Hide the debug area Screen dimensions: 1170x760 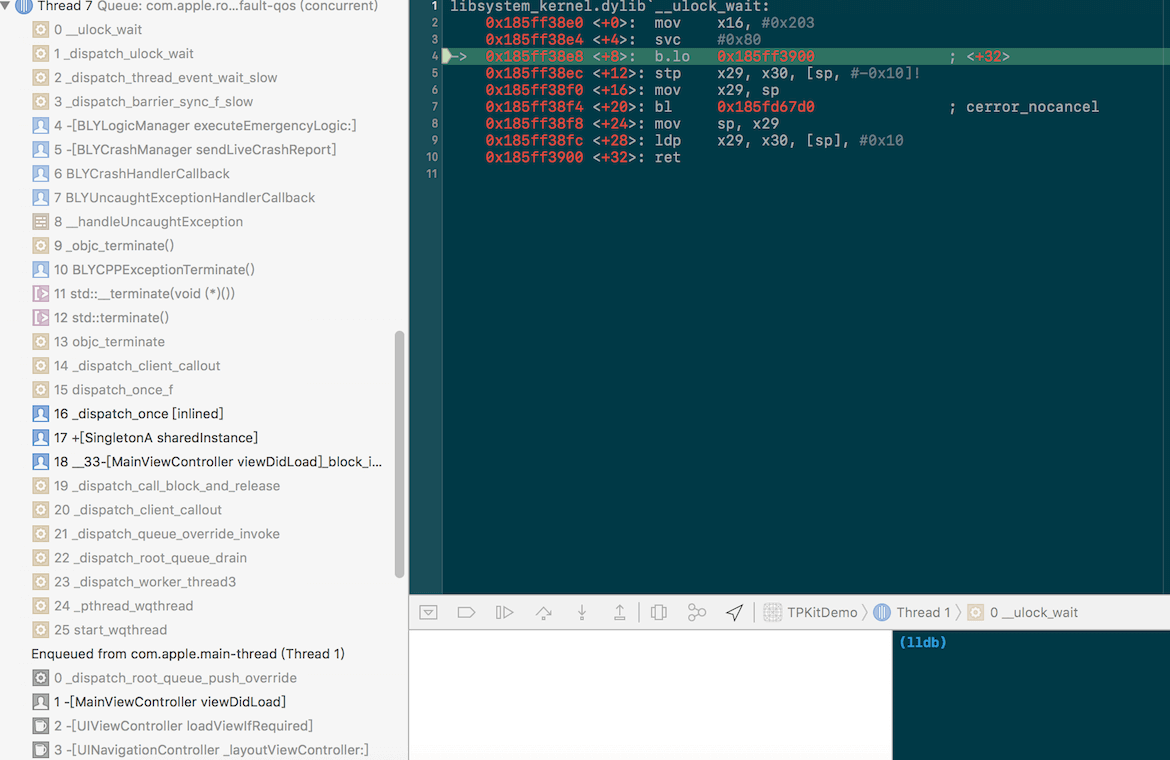tap(428, 612)
